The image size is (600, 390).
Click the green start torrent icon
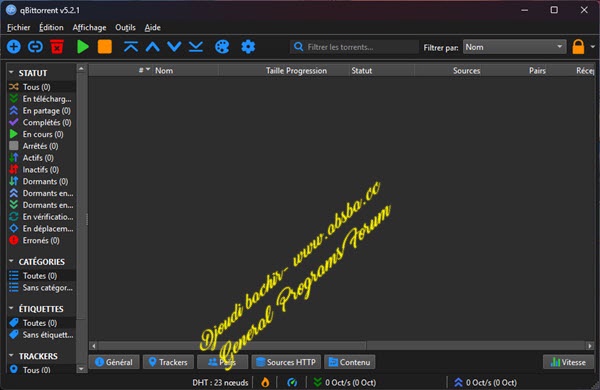click(82, 47)
